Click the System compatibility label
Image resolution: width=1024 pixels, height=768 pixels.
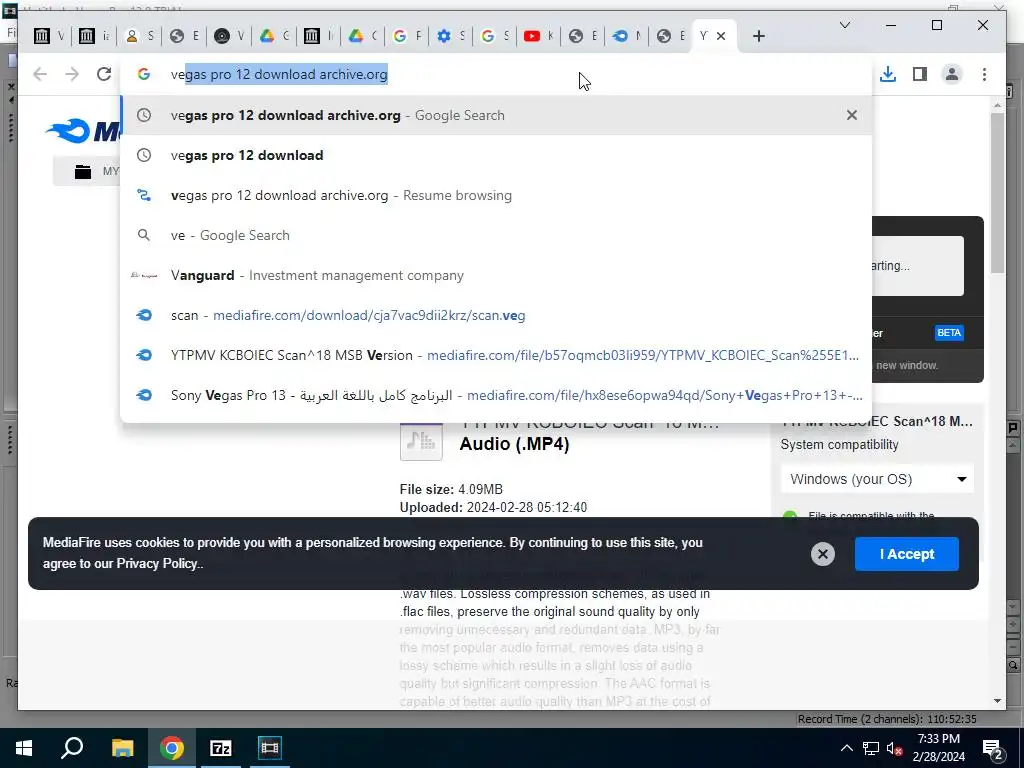(x=839, y=445)
